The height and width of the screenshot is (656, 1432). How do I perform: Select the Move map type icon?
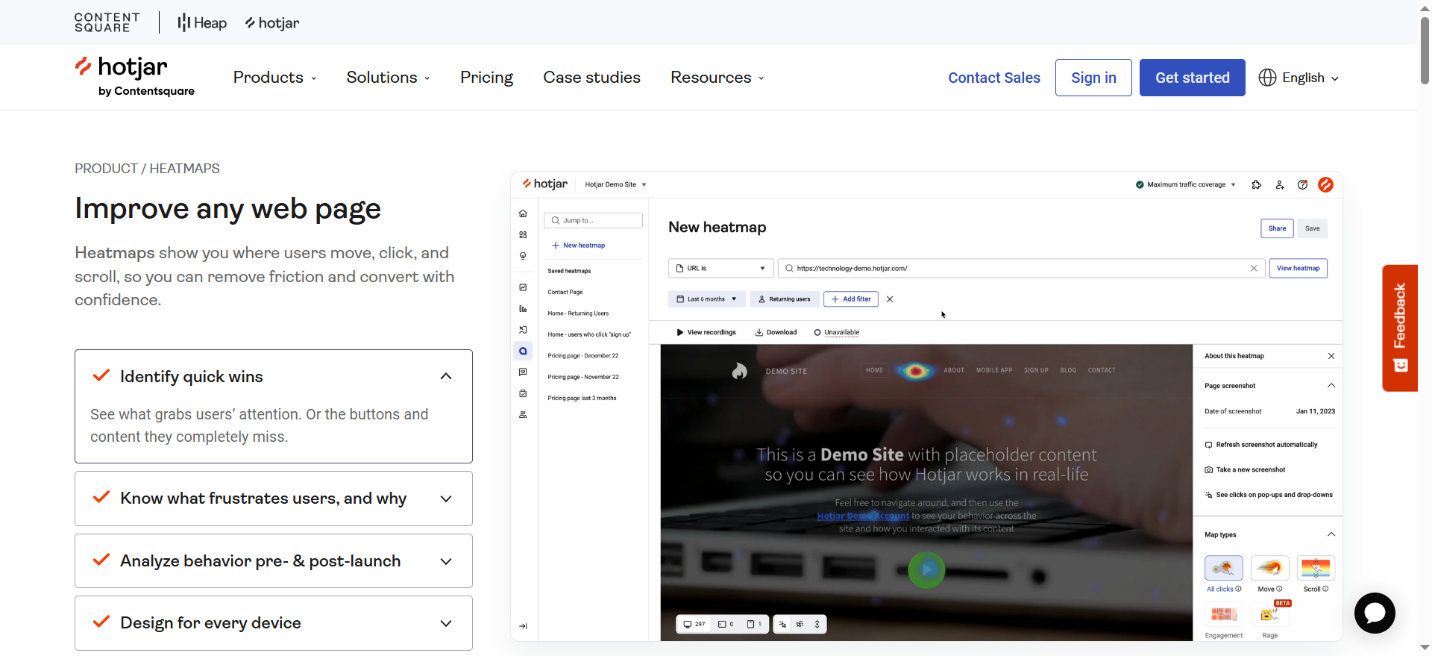[1269, 568]
